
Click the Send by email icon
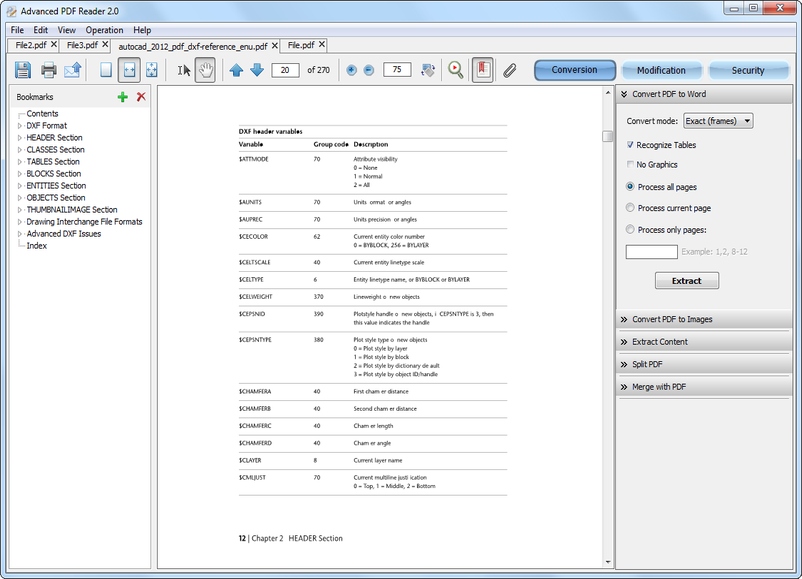pos(73,70)
